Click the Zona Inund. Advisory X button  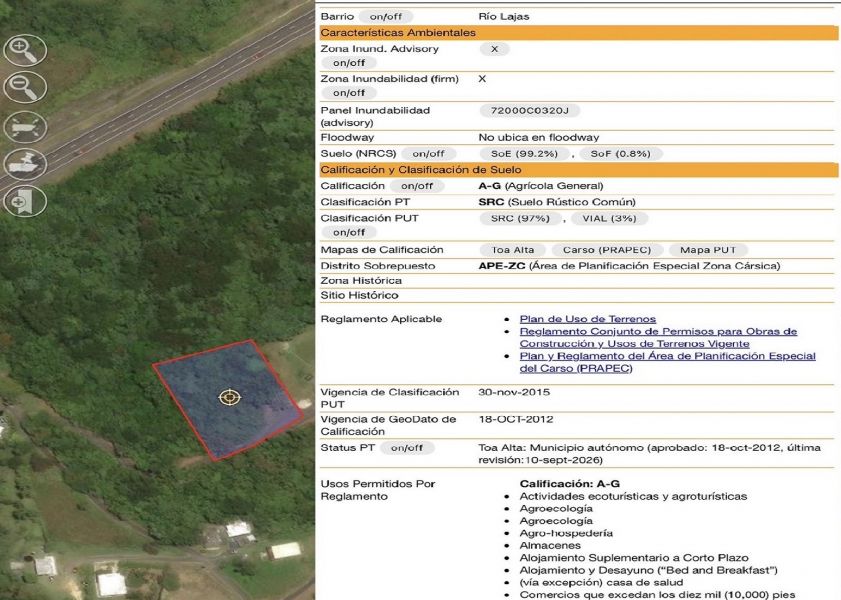click(x=494, y=49)
